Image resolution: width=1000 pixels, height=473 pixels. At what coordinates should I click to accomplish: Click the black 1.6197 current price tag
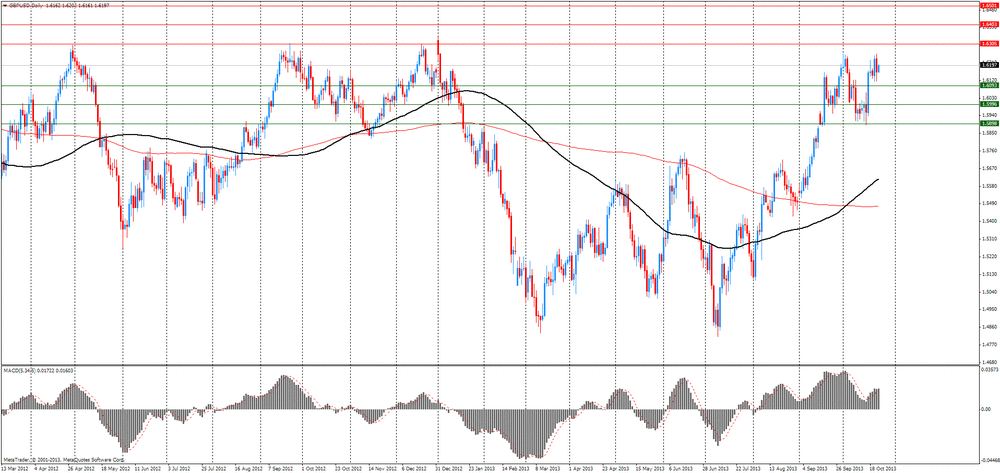[x=987, y=66]
